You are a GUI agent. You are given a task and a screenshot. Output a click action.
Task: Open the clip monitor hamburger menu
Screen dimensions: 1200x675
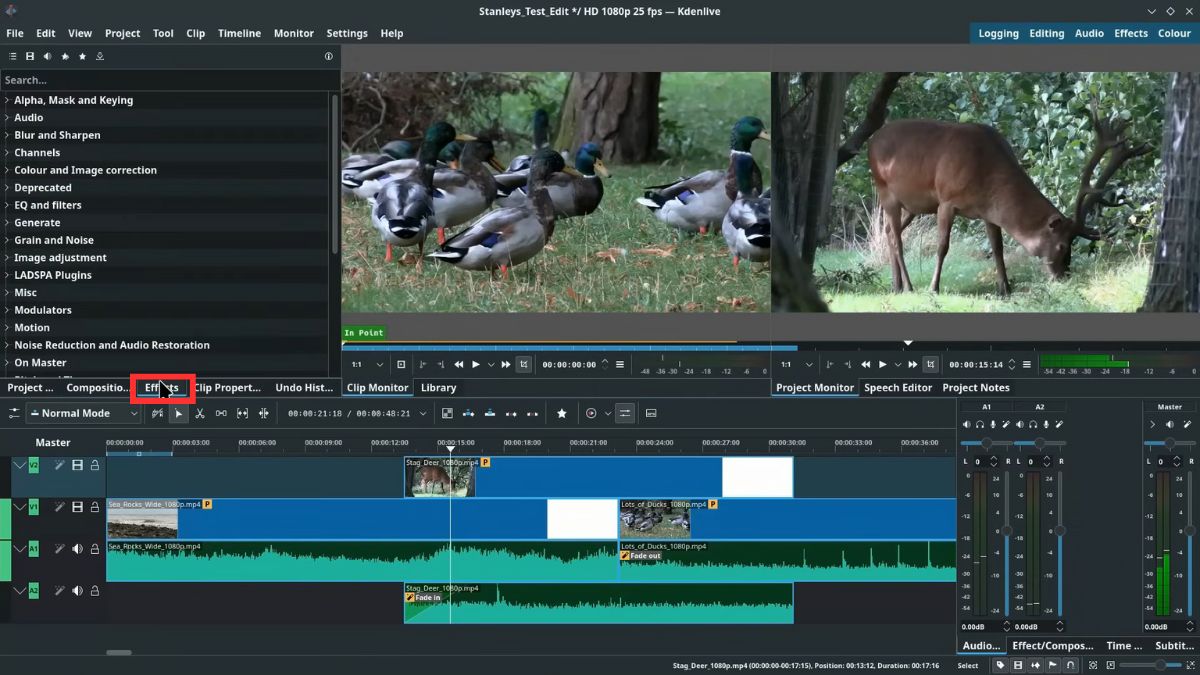coord(620,365)
